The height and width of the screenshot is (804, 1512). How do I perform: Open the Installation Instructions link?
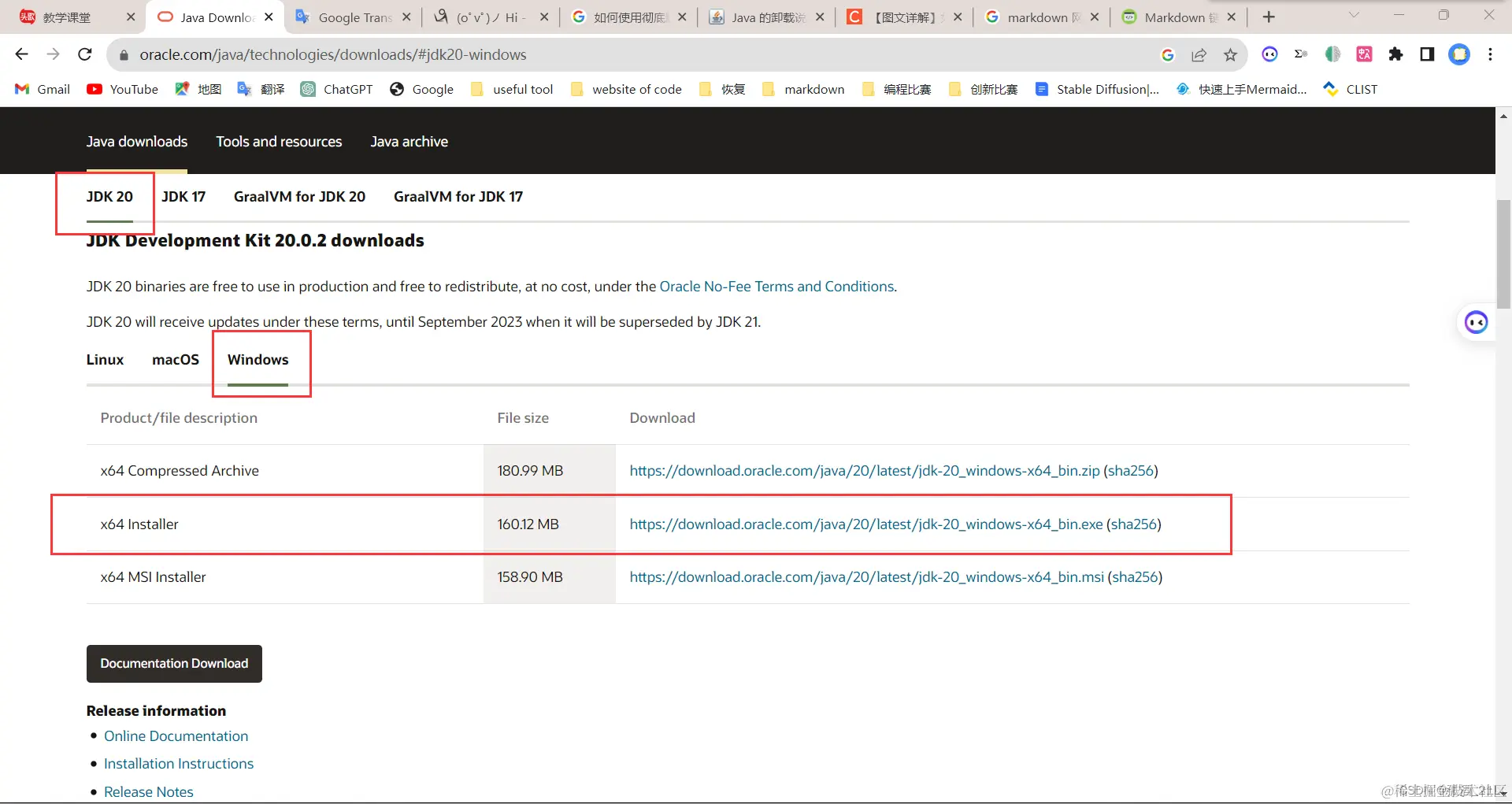[179, 764]
